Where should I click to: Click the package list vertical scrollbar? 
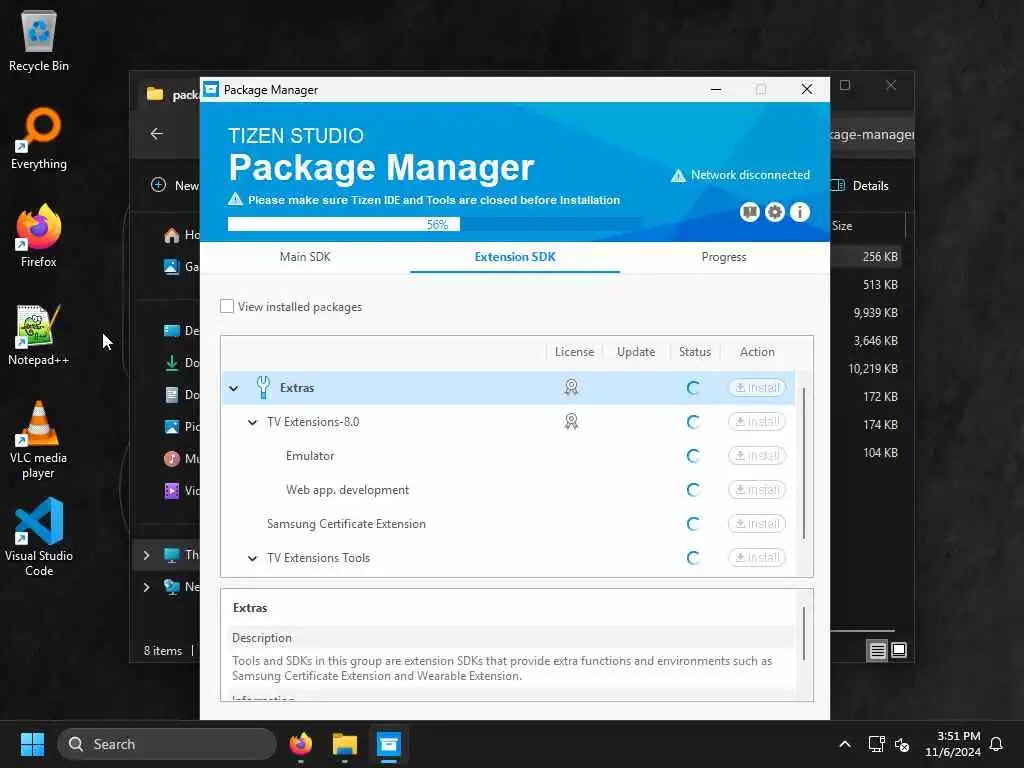[x=804, y=464]
